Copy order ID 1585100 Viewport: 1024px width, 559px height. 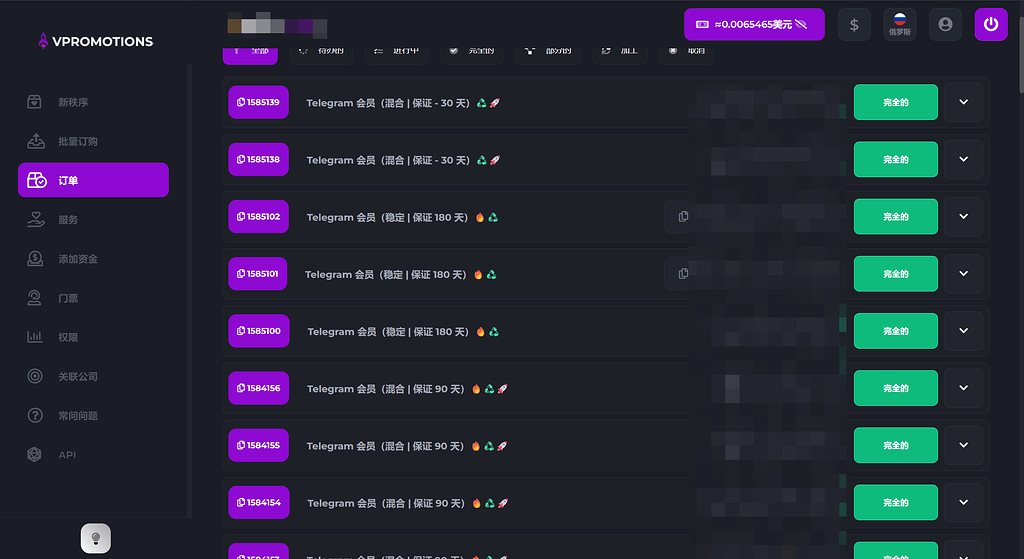[x=259, y=331]
